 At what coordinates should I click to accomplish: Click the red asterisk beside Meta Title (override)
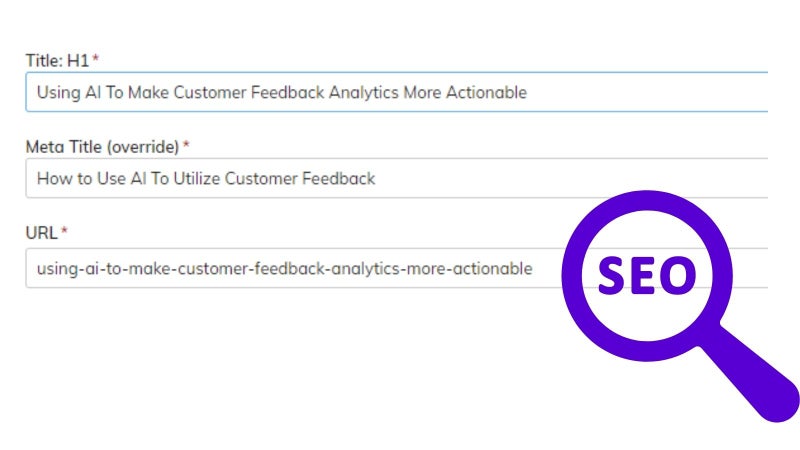(x=186, y=145)
